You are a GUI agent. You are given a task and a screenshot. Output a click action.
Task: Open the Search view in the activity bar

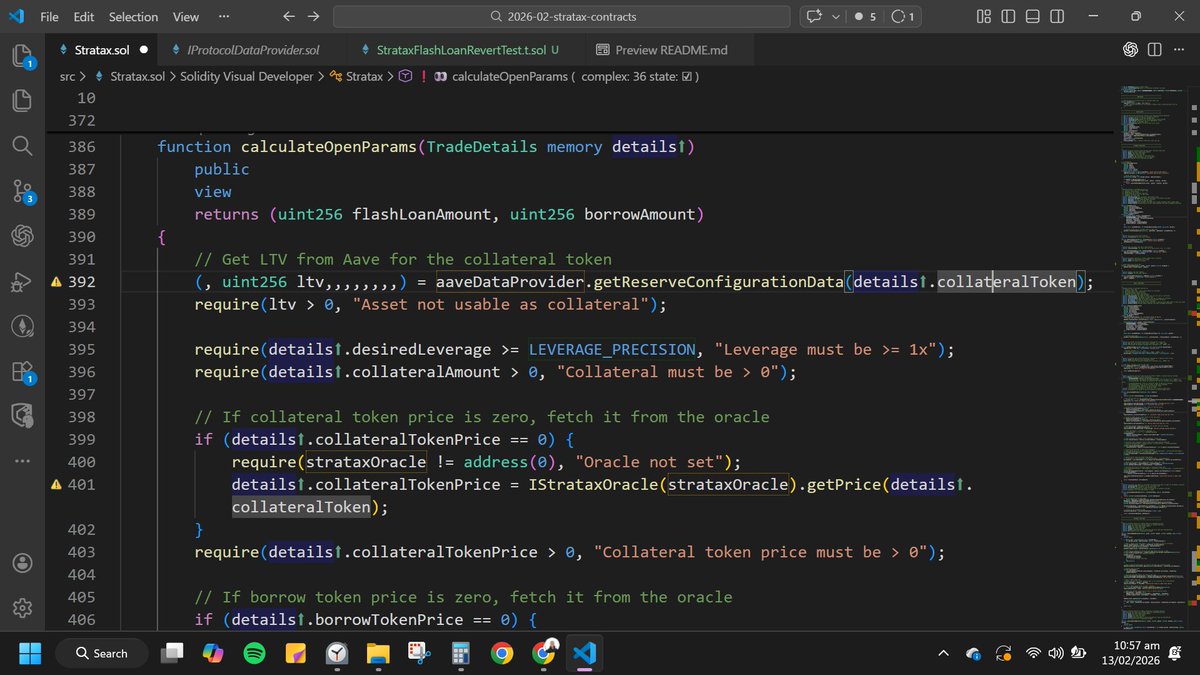pyautogui.click(x=23, y=146)
